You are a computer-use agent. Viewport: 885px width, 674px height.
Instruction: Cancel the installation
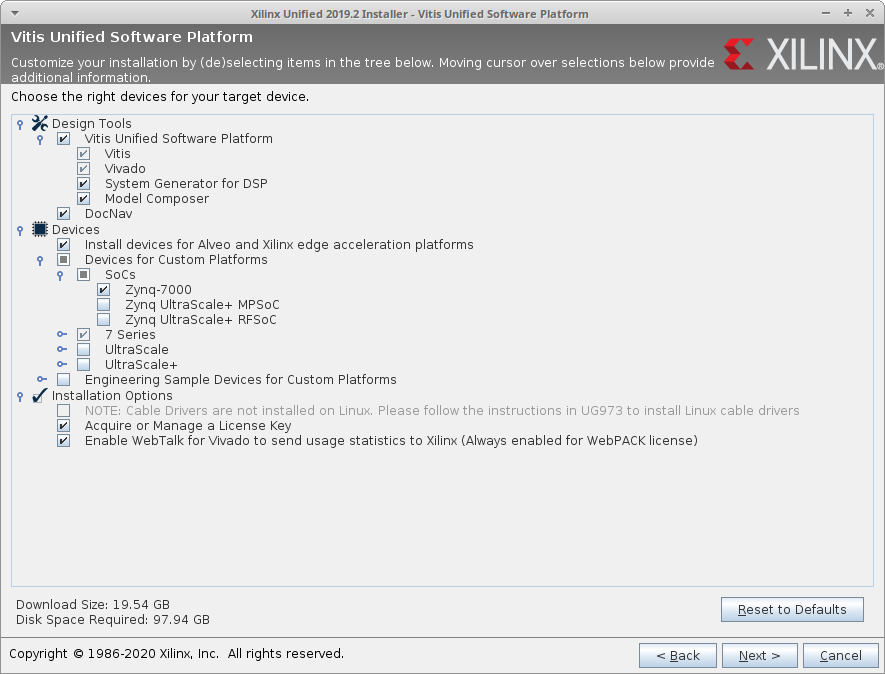pos(840,655)
